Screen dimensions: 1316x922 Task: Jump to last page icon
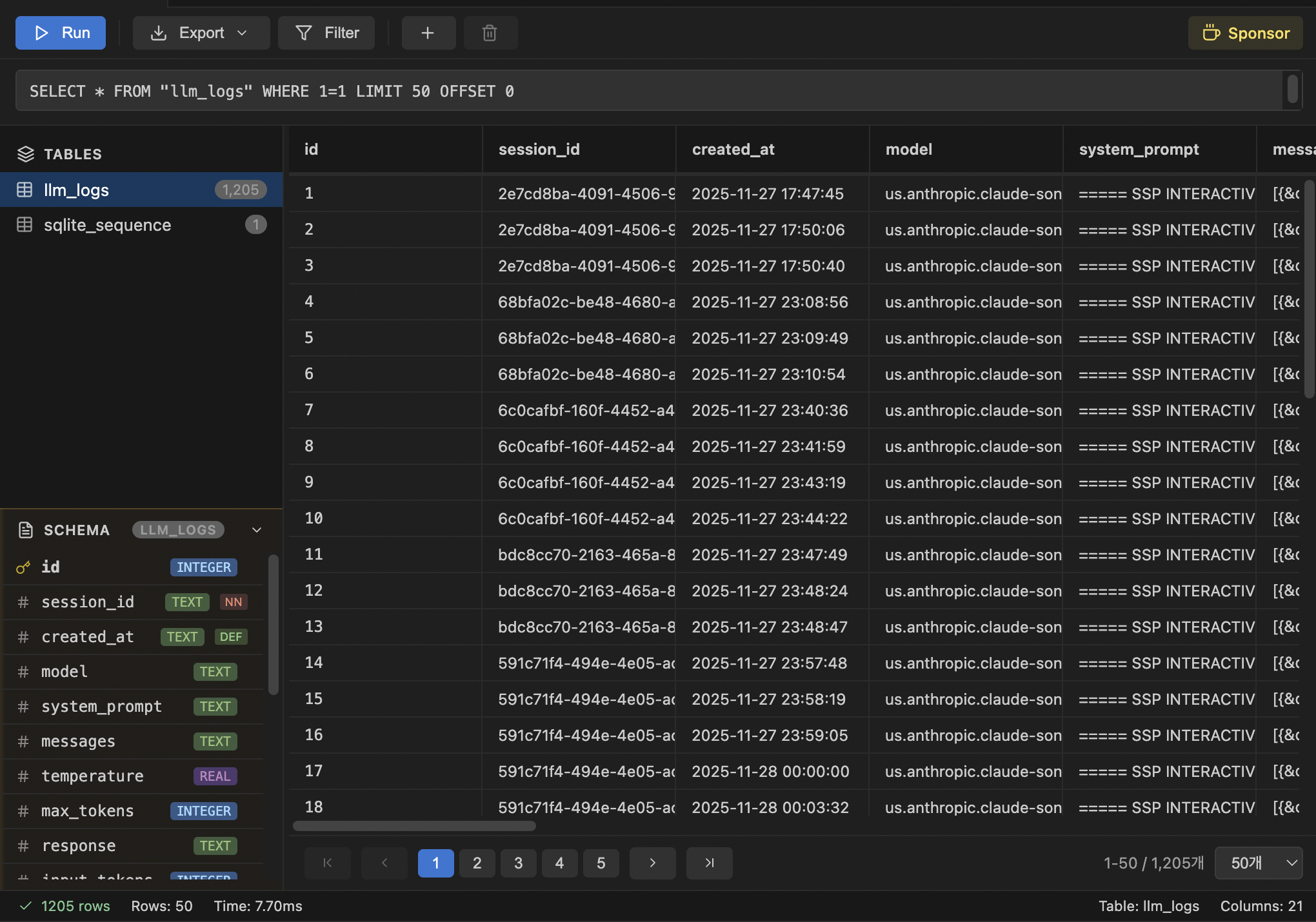pos(709,863)
